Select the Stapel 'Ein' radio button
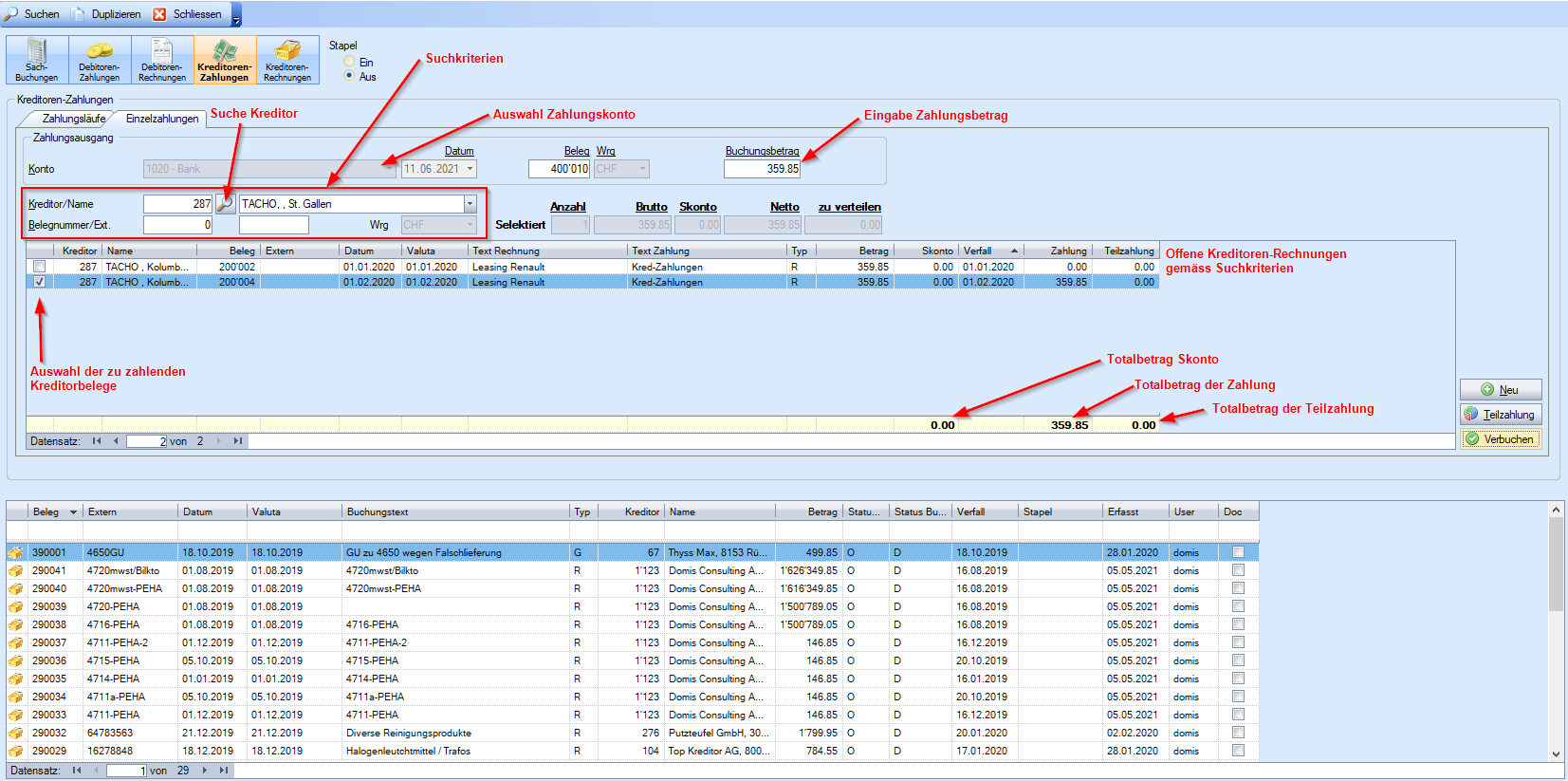This screenshot has width=1568, height=781. click(350, 62)
